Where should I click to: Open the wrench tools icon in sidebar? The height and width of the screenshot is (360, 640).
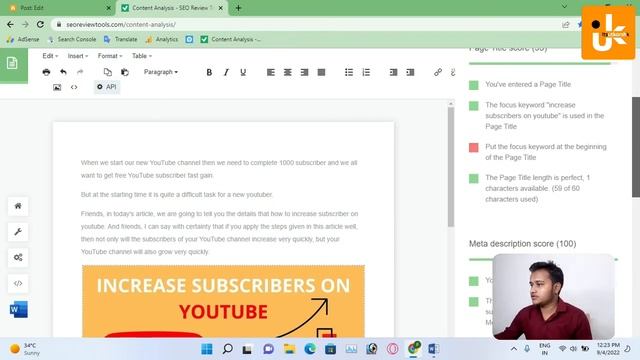pos(18,232)
